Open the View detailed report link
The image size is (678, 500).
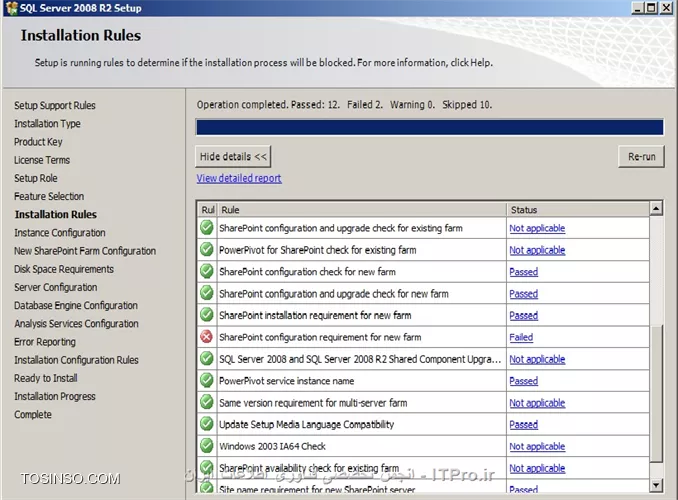(239, 179)
